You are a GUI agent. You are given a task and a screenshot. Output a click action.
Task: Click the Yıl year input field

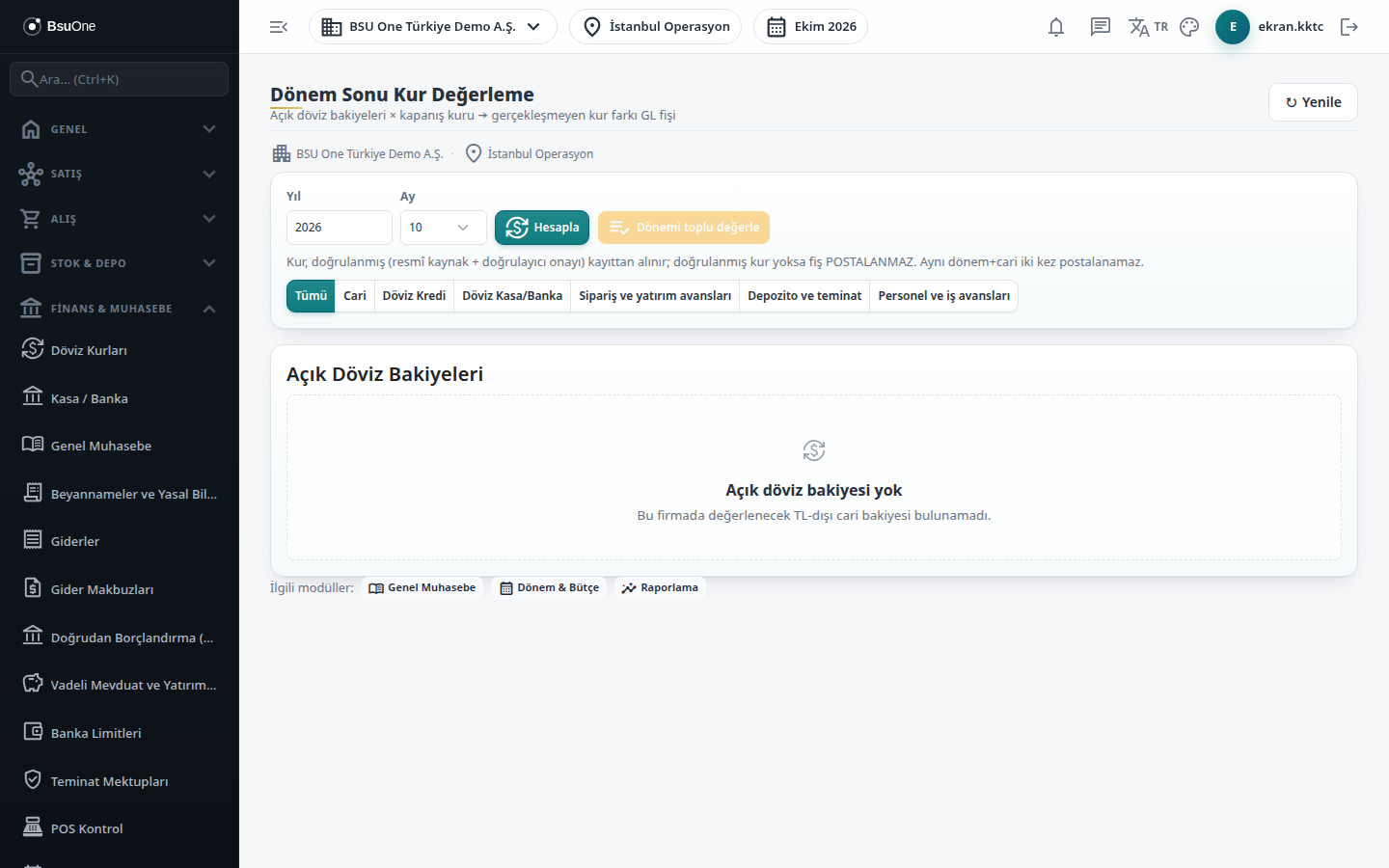(340, 228)
